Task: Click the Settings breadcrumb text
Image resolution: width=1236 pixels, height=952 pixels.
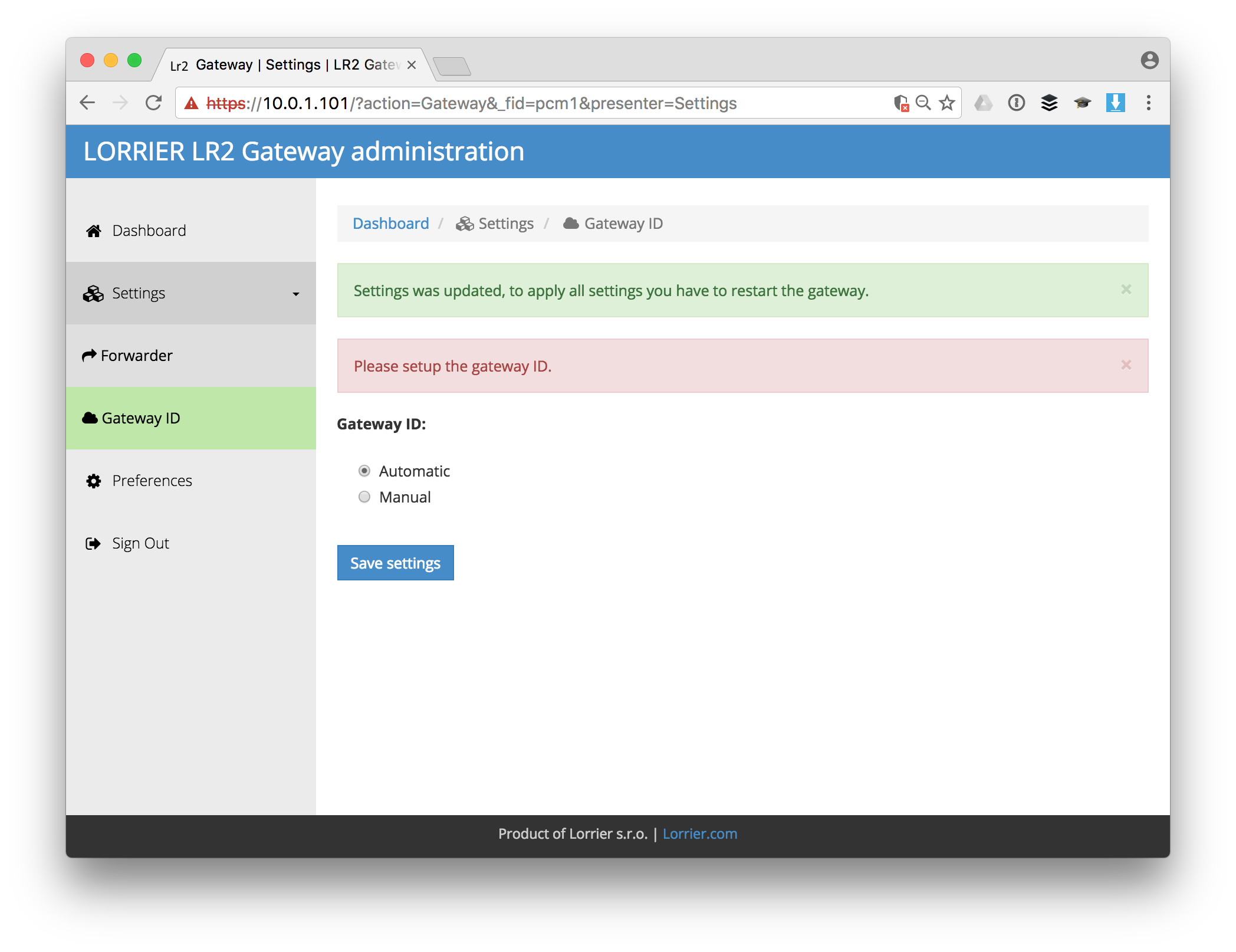Action: tap(506, 224)
